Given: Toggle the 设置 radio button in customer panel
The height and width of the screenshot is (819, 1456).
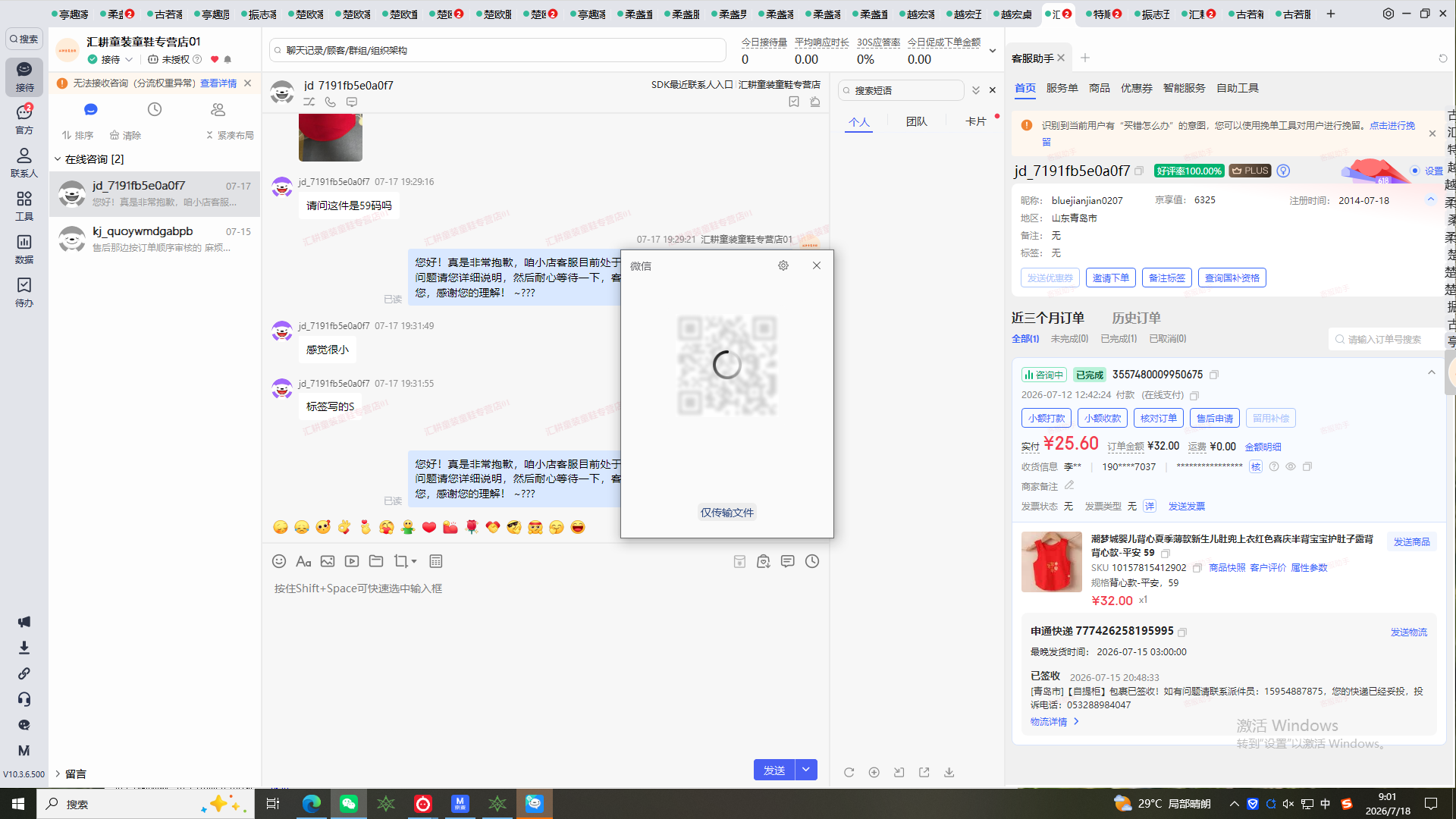Looking at the screenshot, I should 1414,171.
